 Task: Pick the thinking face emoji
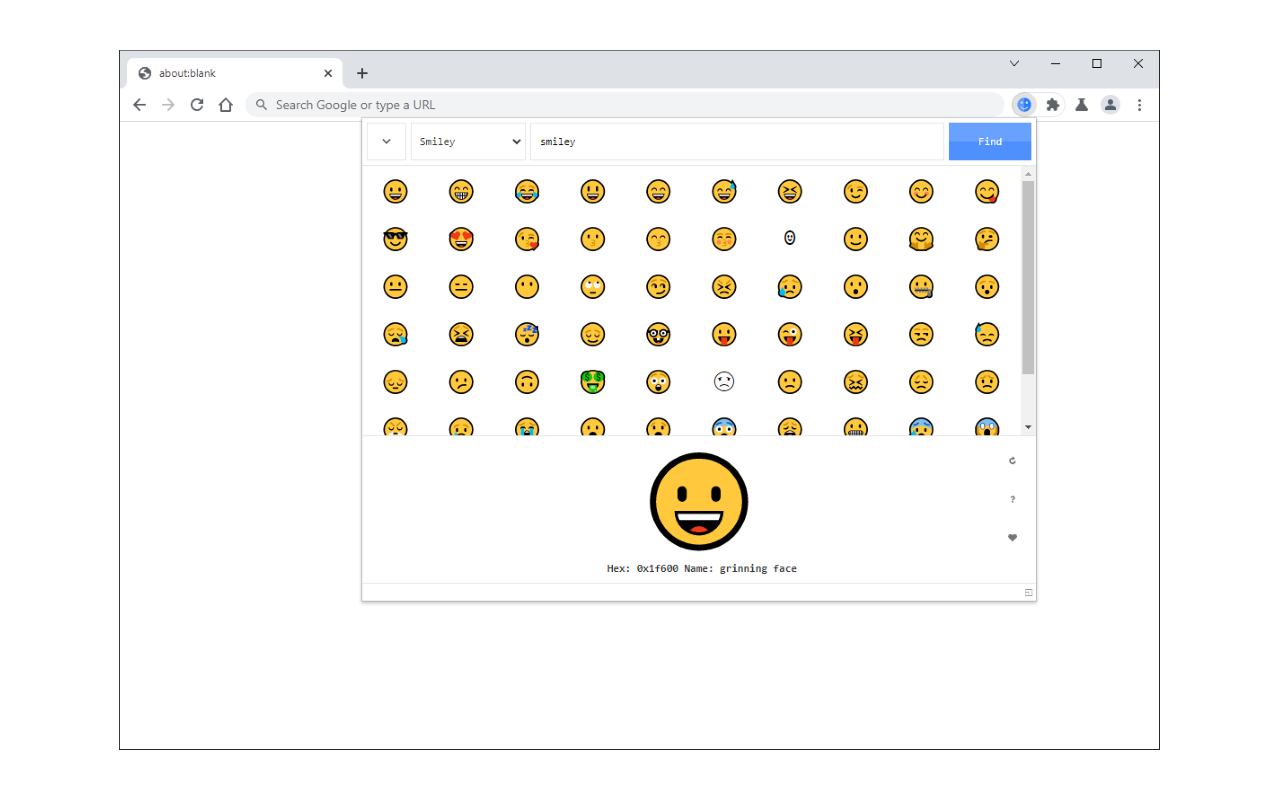click(987, 239)
